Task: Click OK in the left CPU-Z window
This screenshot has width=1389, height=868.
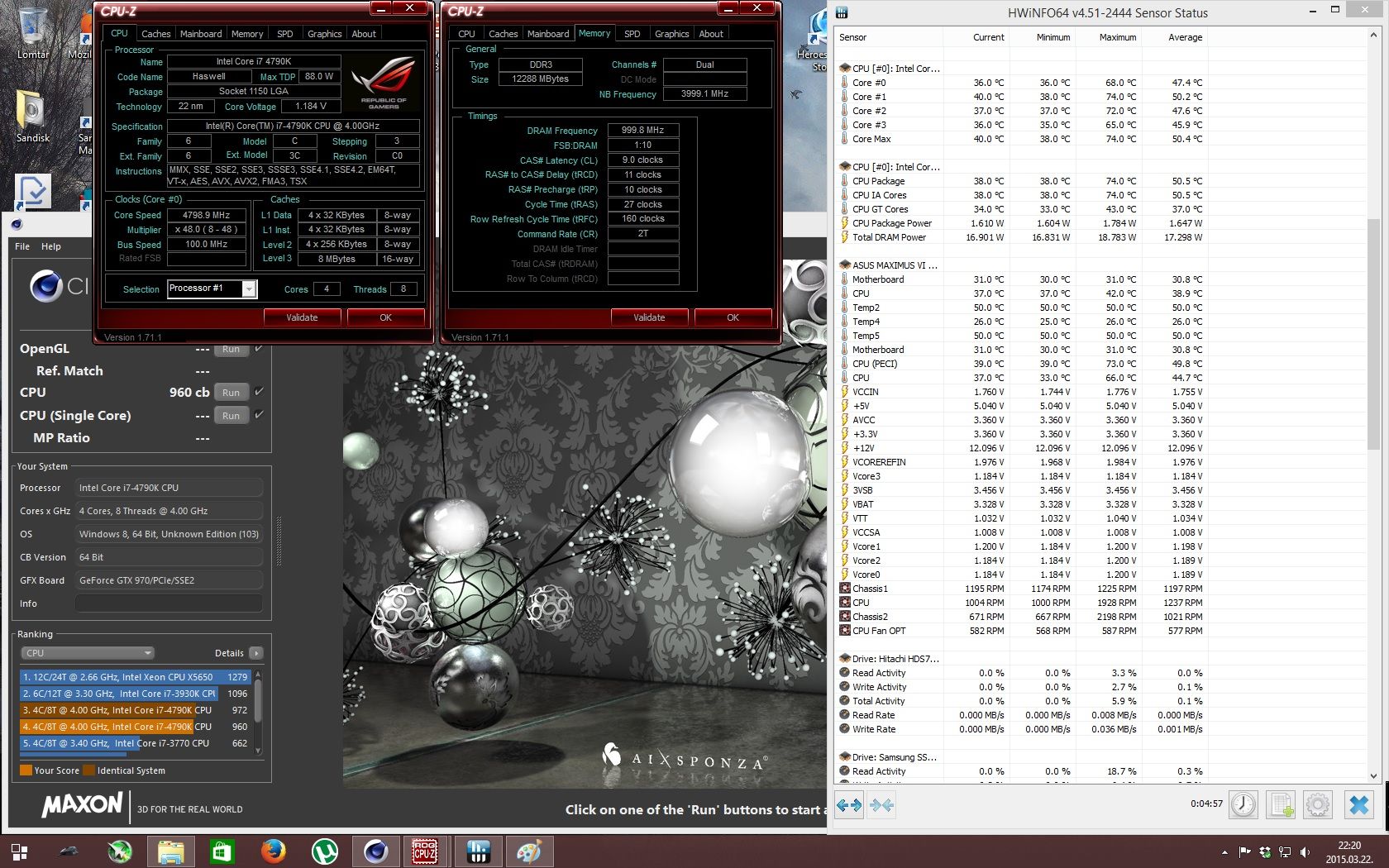Action: (x=385, y=317)
